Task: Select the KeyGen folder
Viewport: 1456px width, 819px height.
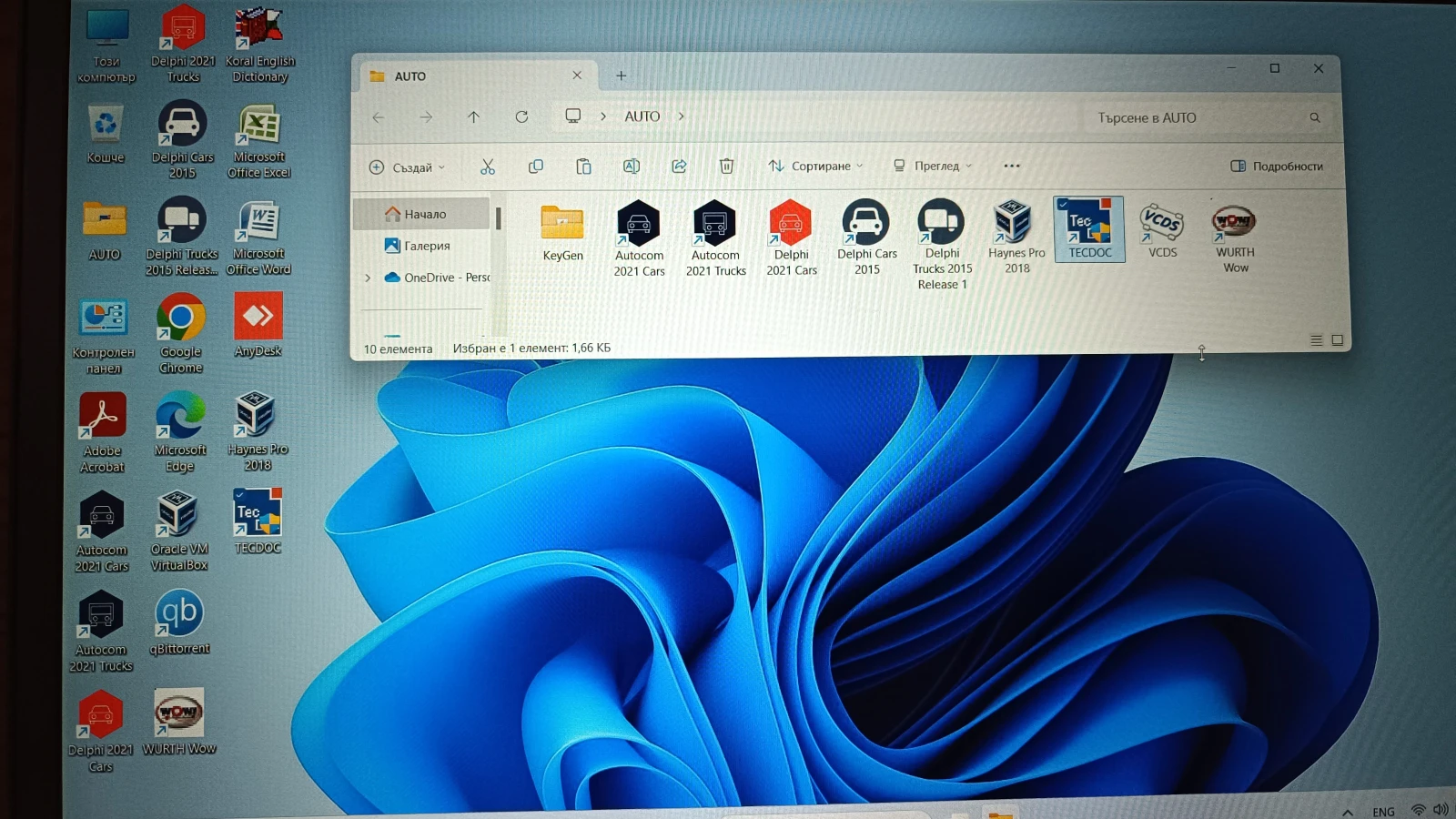Action: [562, 233]
